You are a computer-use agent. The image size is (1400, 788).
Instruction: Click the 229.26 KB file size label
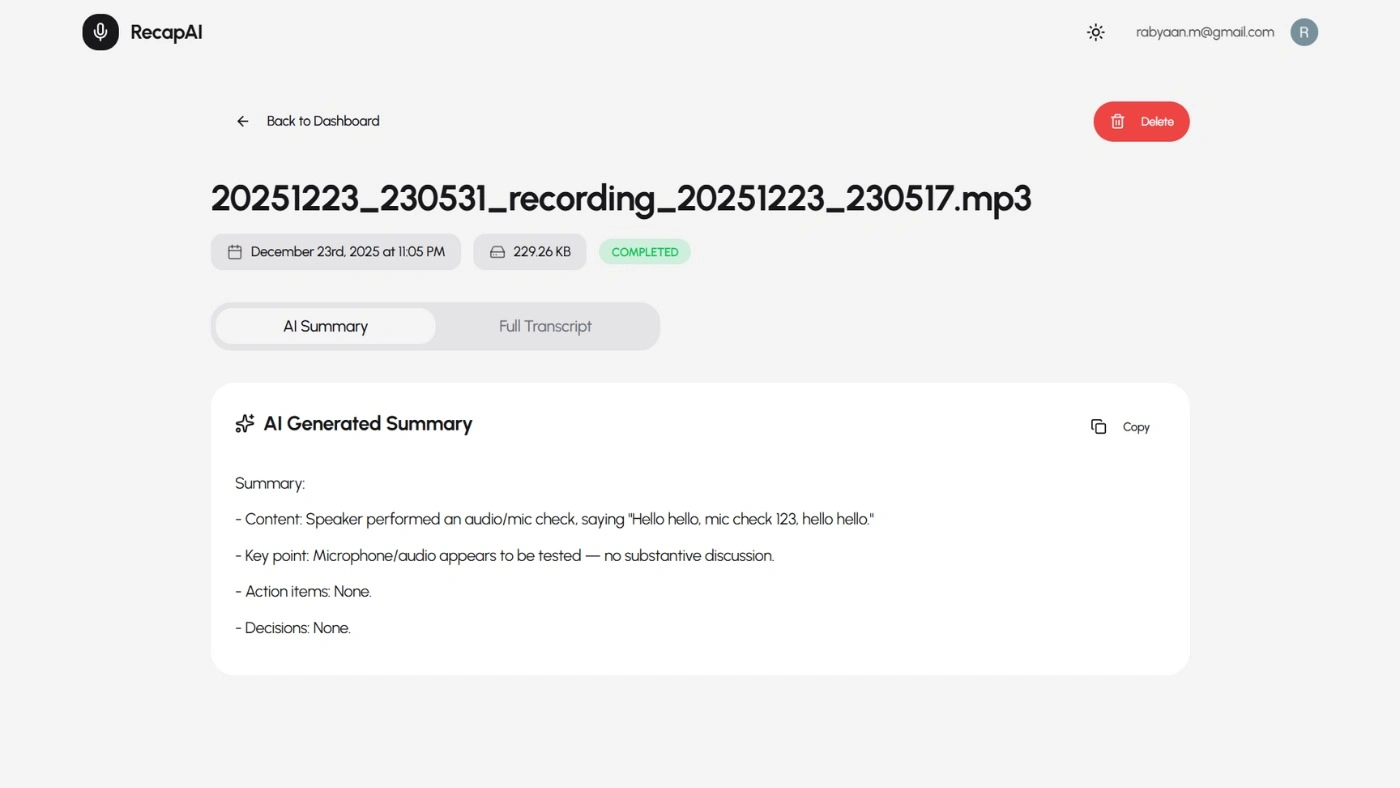(542, 252)
